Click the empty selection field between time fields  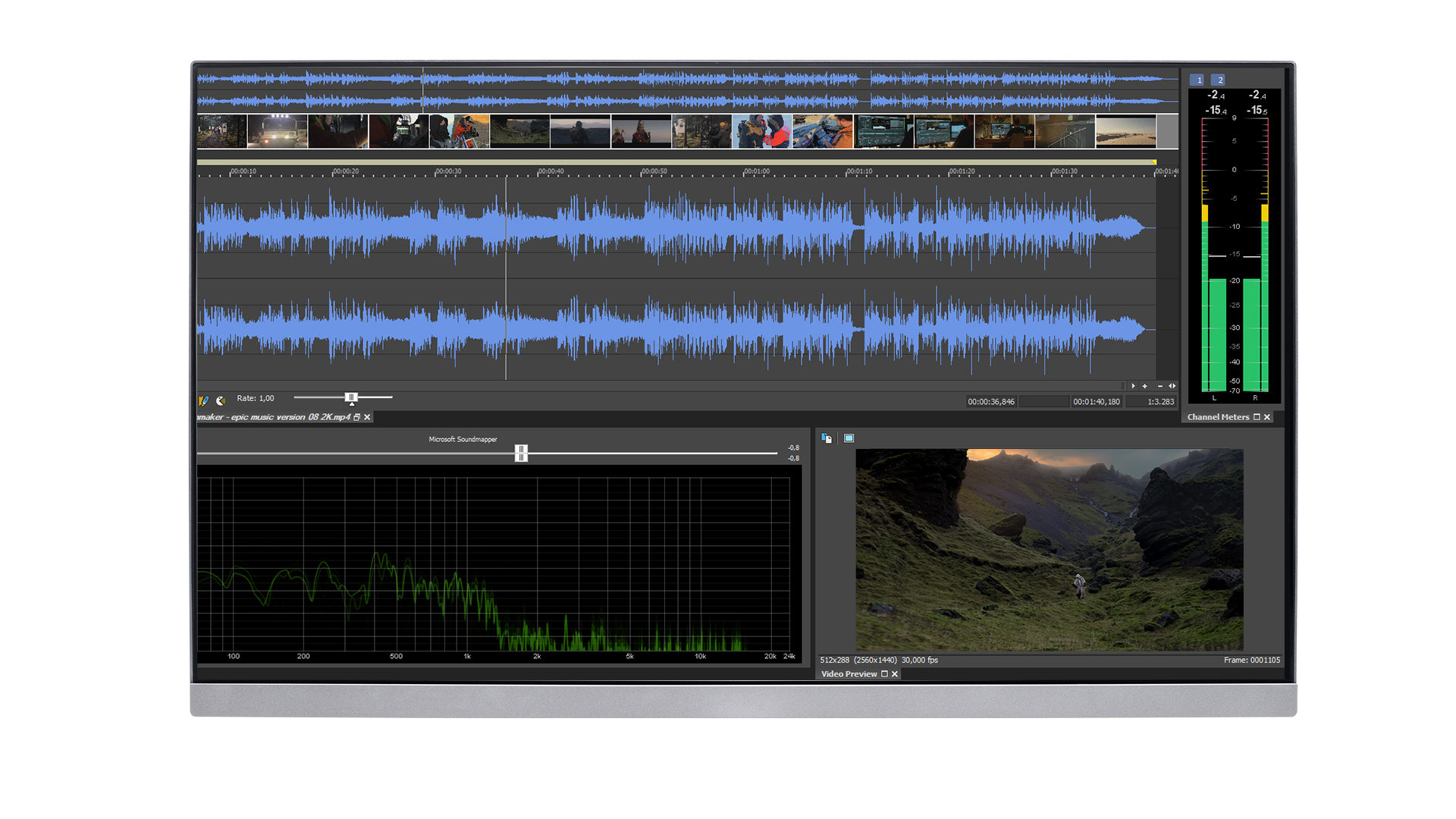(1043, 402)
